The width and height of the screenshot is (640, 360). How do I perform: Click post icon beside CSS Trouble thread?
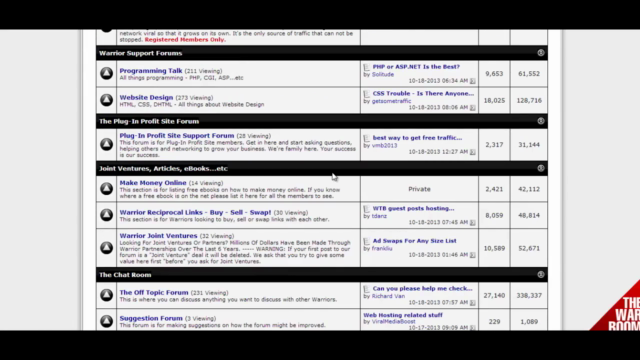[x=367, y=94]
